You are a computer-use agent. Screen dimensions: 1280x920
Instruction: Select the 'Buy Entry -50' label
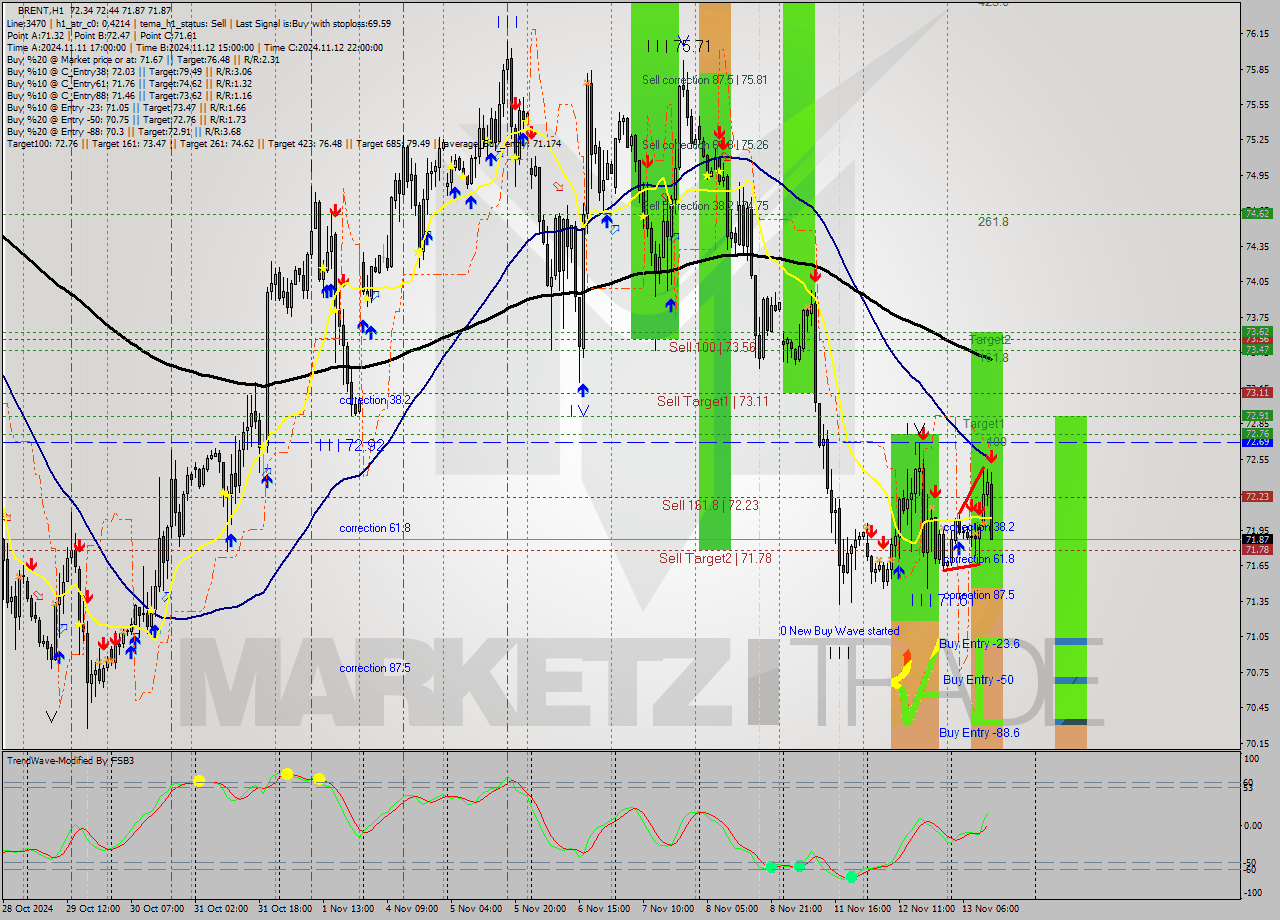pos(978,679)
